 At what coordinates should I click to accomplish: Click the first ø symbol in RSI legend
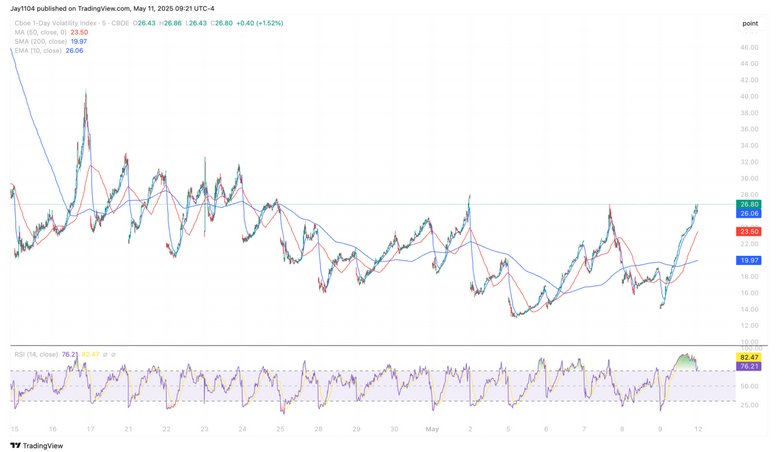[106, 354]
